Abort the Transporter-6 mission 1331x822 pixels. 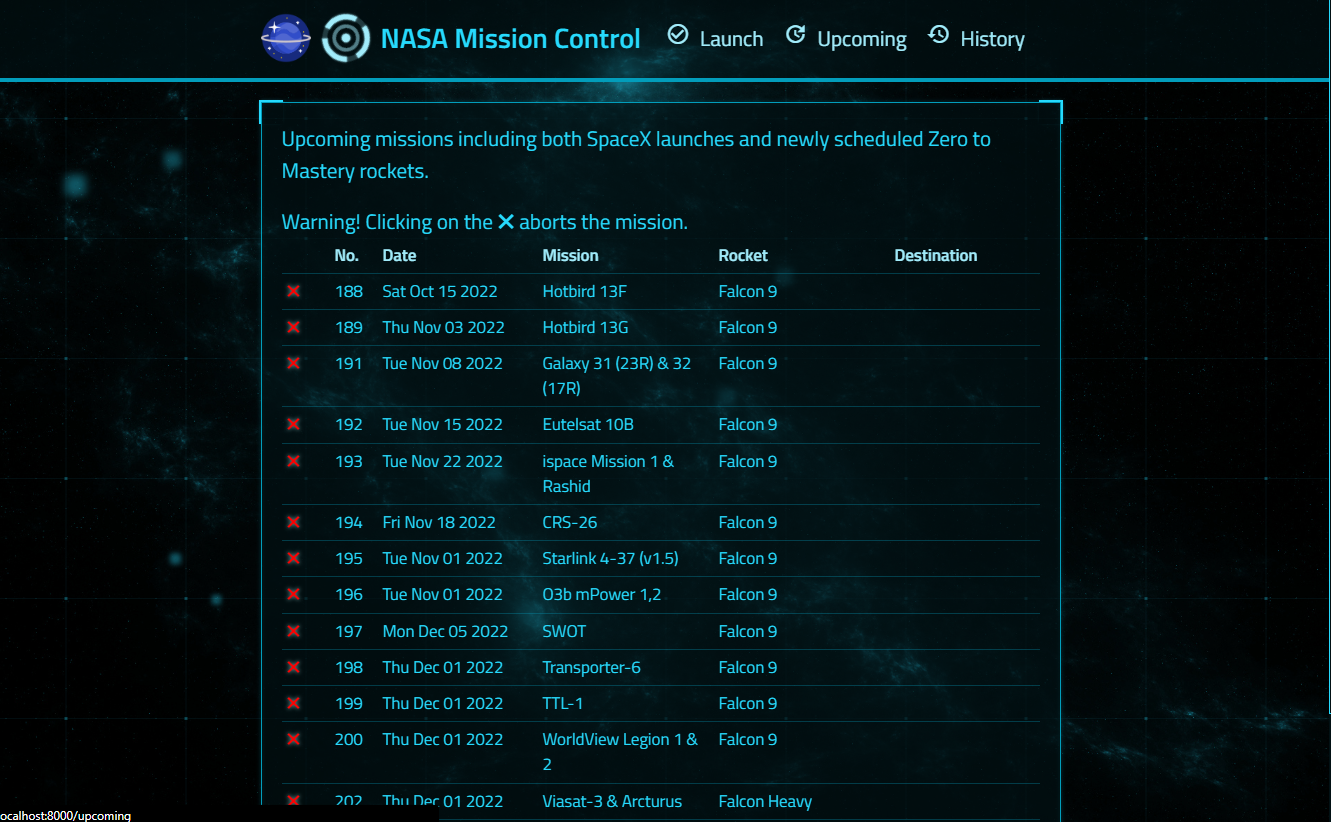tap(294, 667)
